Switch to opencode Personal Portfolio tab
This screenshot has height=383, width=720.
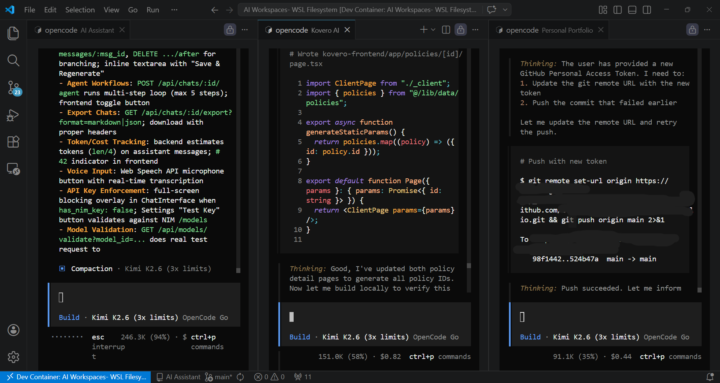(549, 30)
